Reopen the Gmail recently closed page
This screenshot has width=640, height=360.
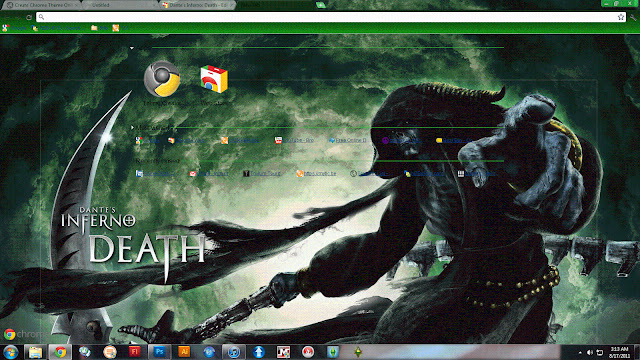pos(209,174)
